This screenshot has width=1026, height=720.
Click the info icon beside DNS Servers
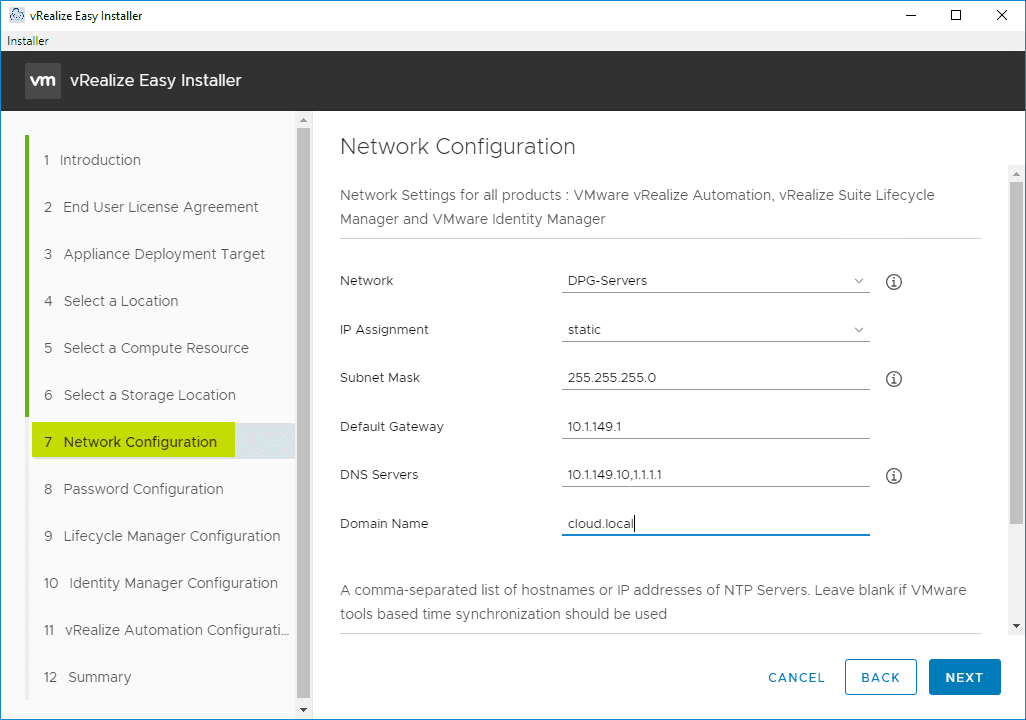click(894, 476)
